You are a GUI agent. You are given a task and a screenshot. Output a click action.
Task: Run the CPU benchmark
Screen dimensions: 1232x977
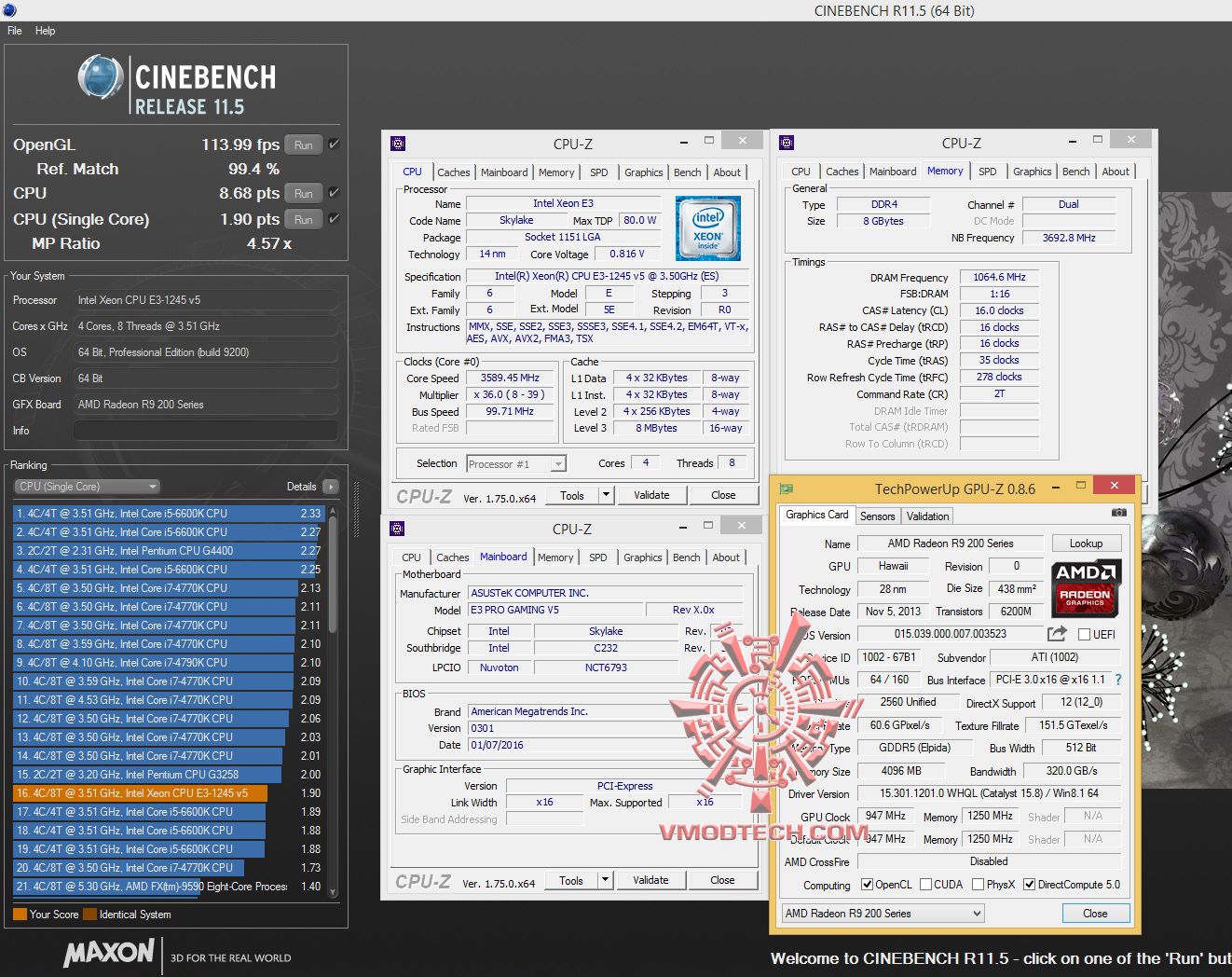click(304, 193)
